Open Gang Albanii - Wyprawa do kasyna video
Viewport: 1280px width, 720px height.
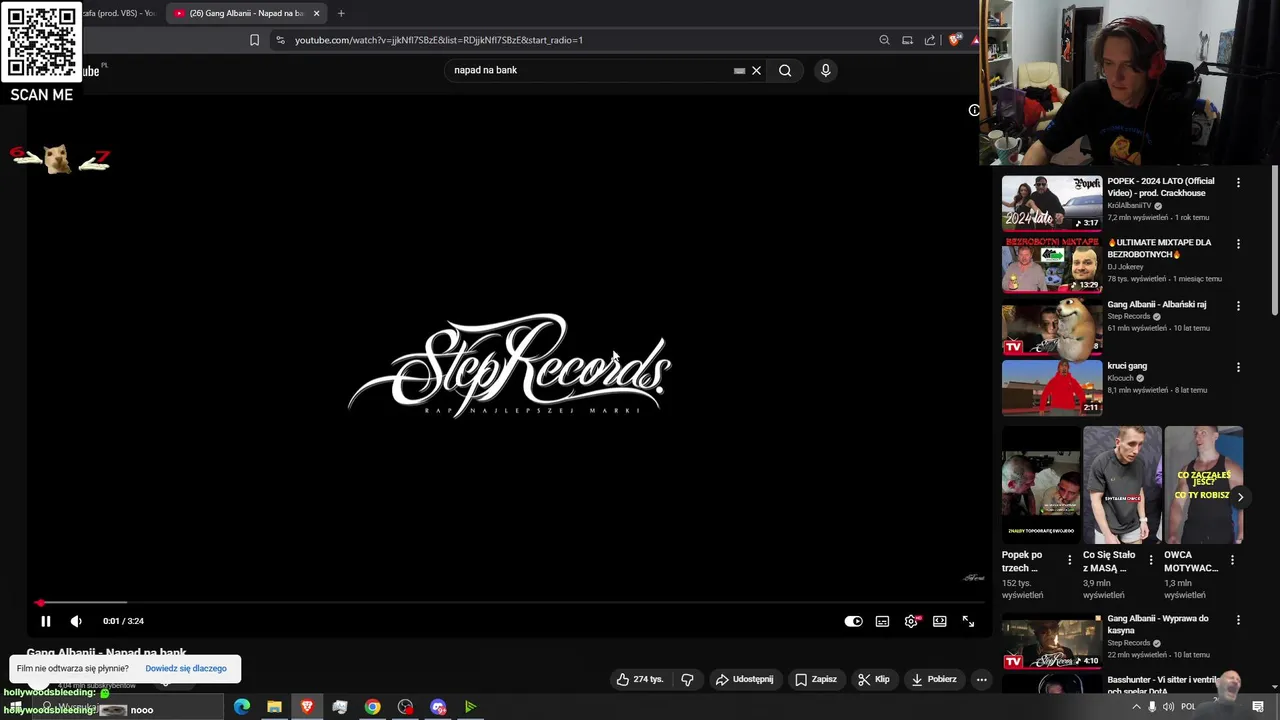pos(1052,641)
